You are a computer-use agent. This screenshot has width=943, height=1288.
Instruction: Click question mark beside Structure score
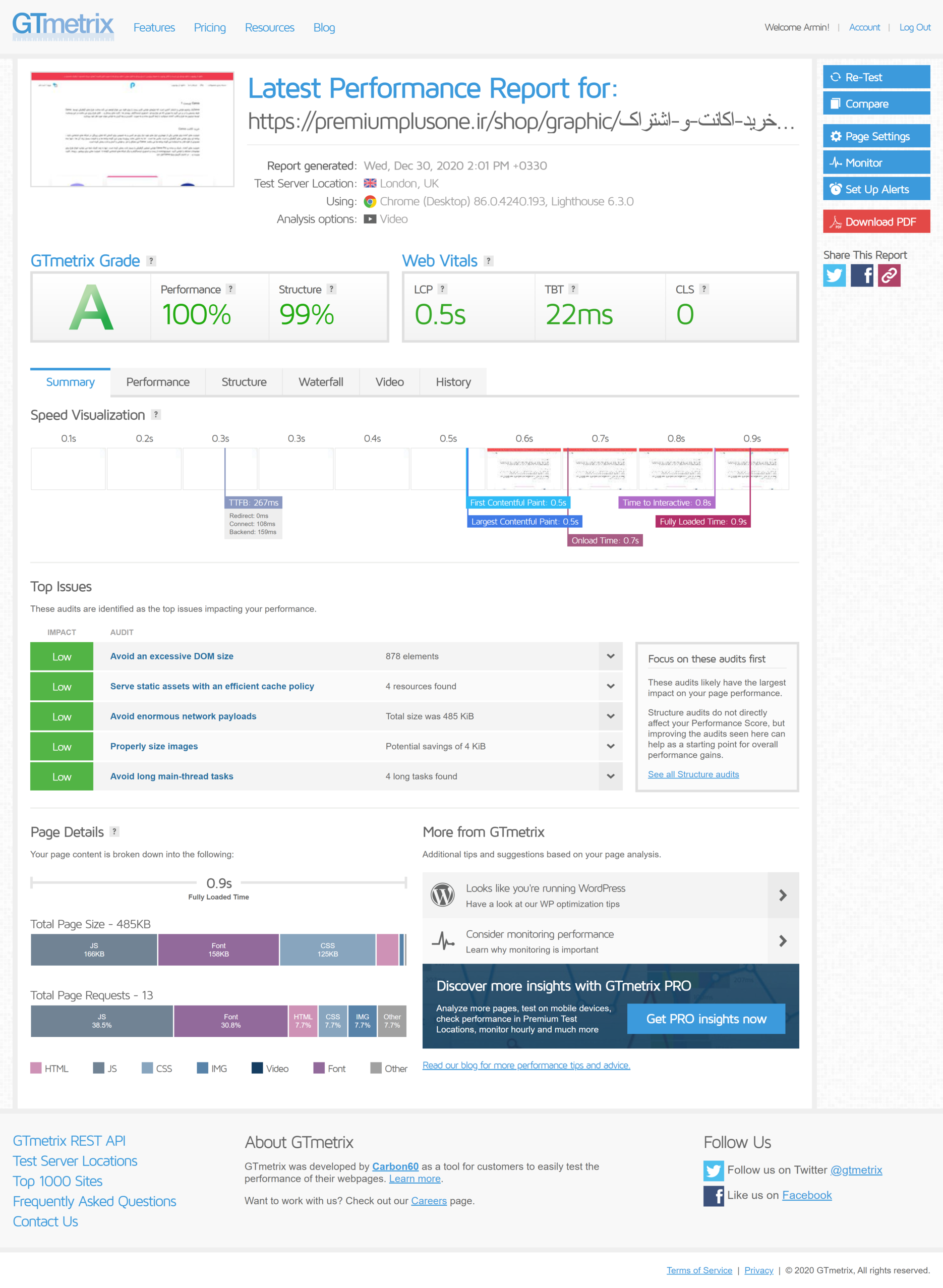332,289
